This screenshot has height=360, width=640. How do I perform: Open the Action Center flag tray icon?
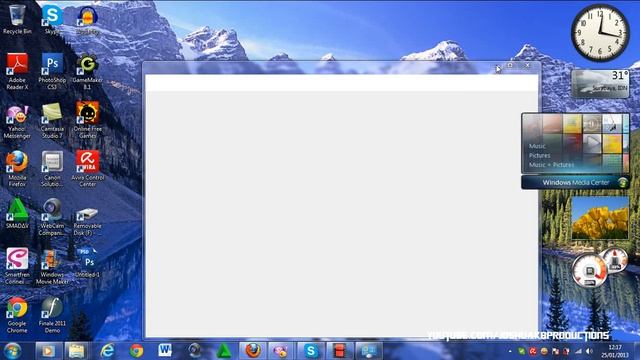point(555,351)
